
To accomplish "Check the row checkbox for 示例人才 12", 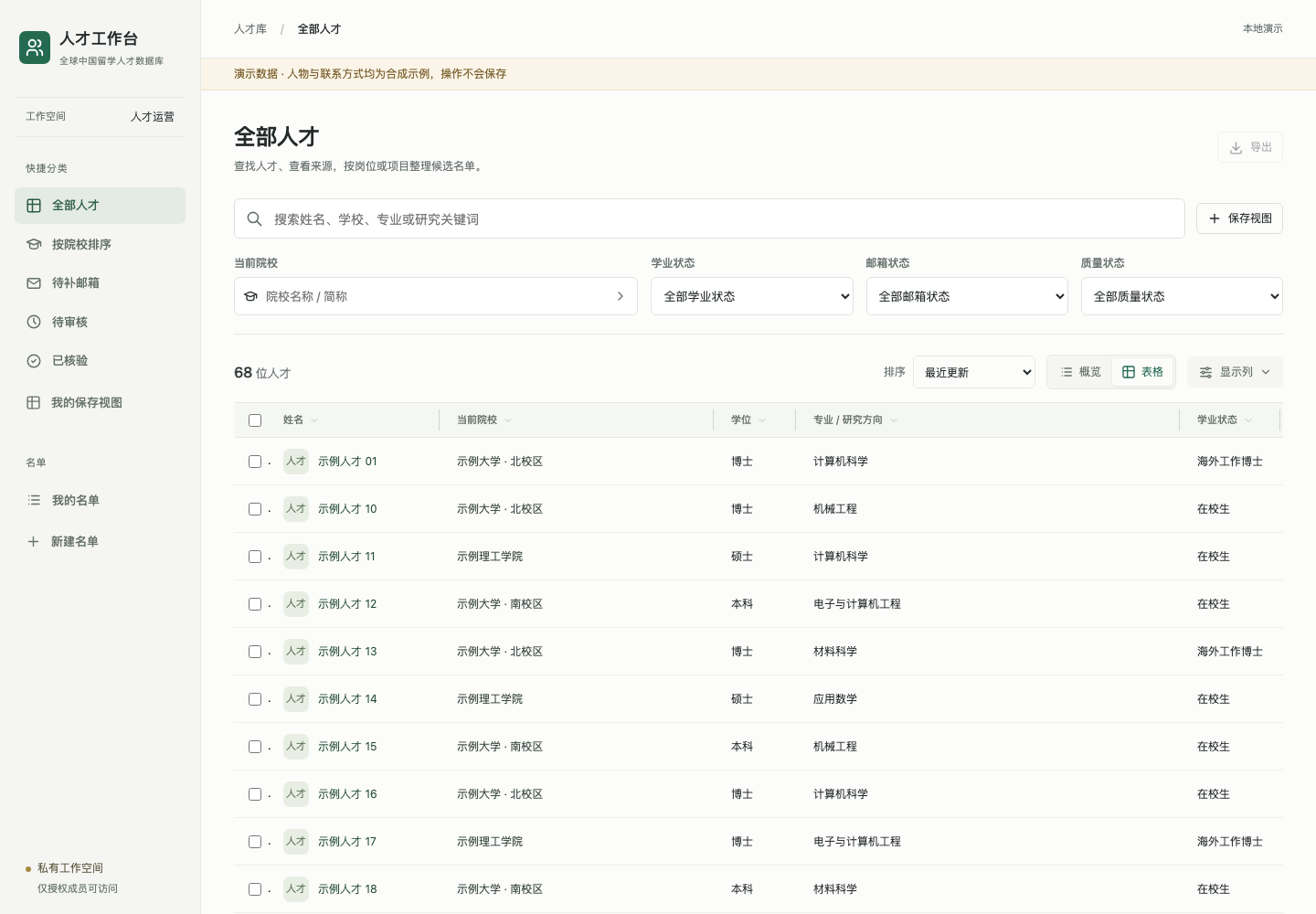I will pyautogui.click(x=255, y=604).
